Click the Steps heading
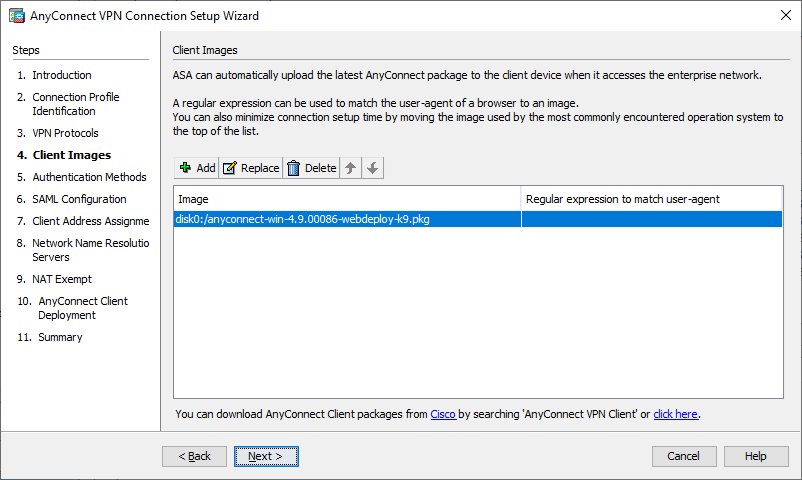Image resolution: width=802 pixels, height=480 pixels. click(26, 50)
